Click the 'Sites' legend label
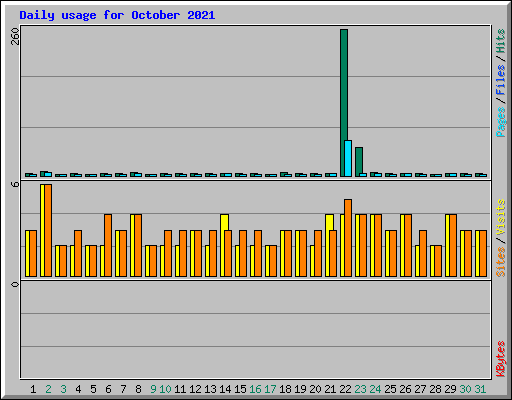This screenshot has width=512, height=400. [500, 262]
